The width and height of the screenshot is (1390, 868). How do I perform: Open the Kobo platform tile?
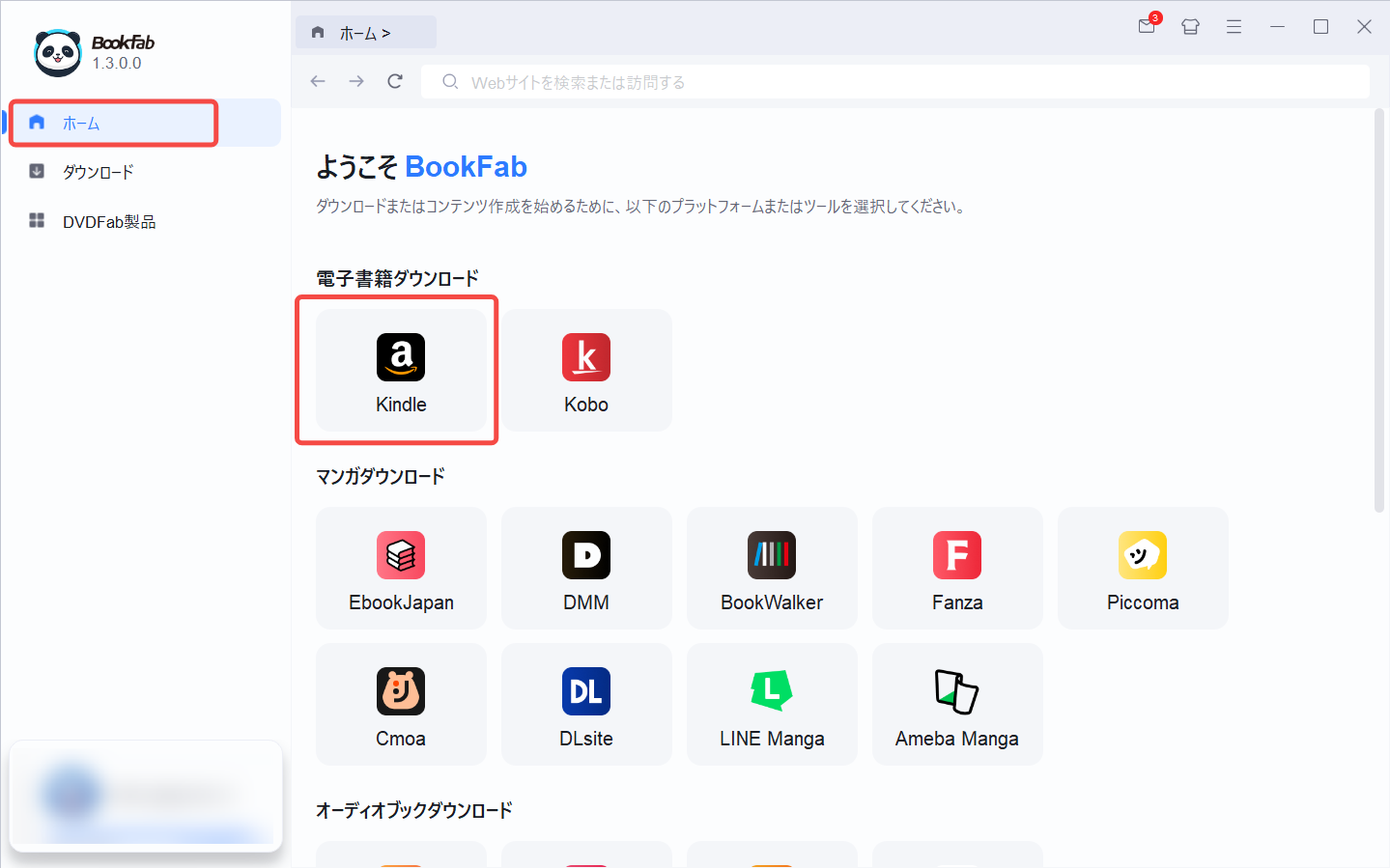coord(586,370)
